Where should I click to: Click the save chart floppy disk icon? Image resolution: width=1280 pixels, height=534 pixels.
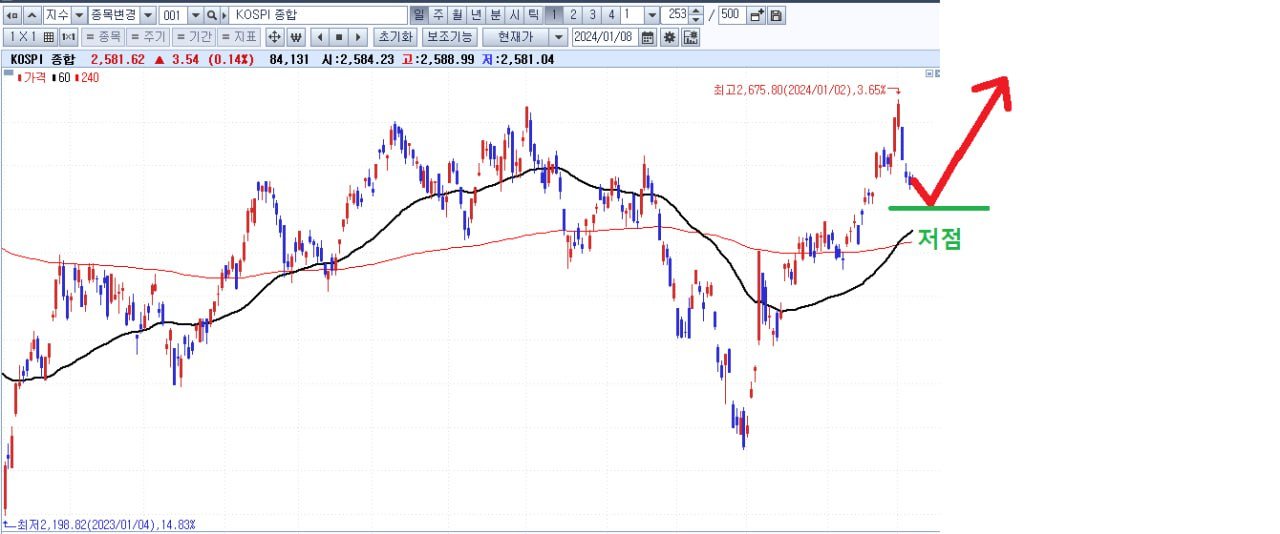coord(776,15)
